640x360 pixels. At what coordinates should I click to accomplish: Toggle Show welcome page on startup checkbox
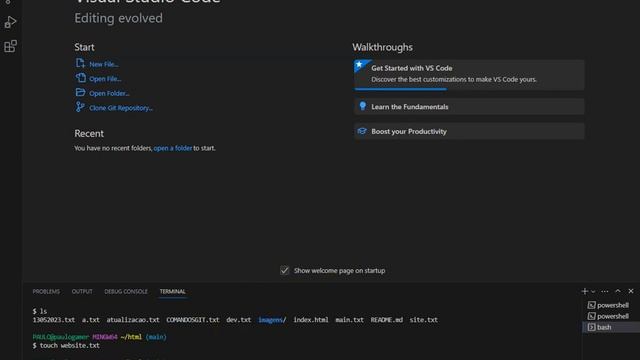[x=284, y=270]
